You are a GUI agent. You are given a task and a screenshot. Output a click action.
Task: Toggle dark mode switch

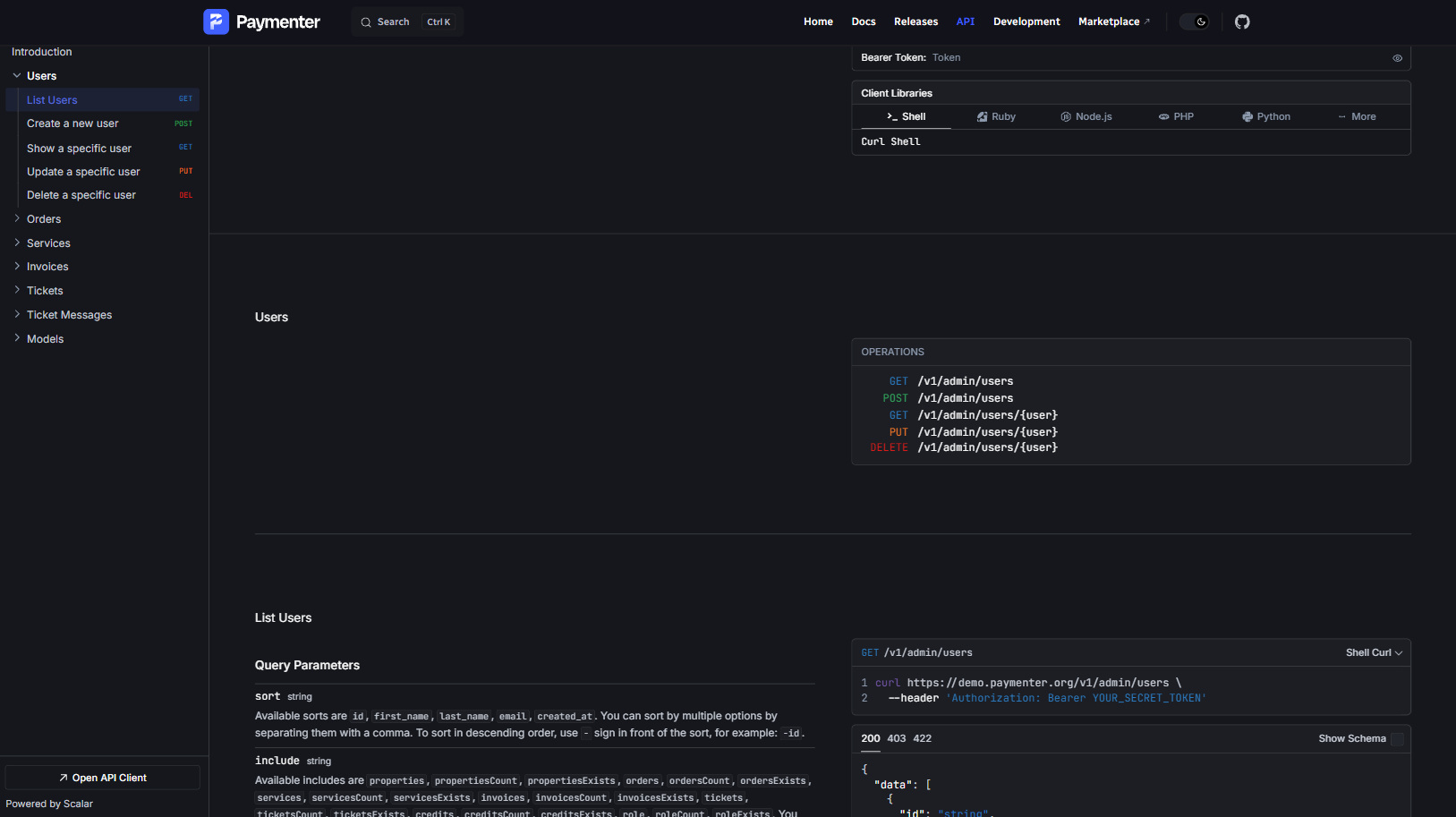tap(1194, 21)
